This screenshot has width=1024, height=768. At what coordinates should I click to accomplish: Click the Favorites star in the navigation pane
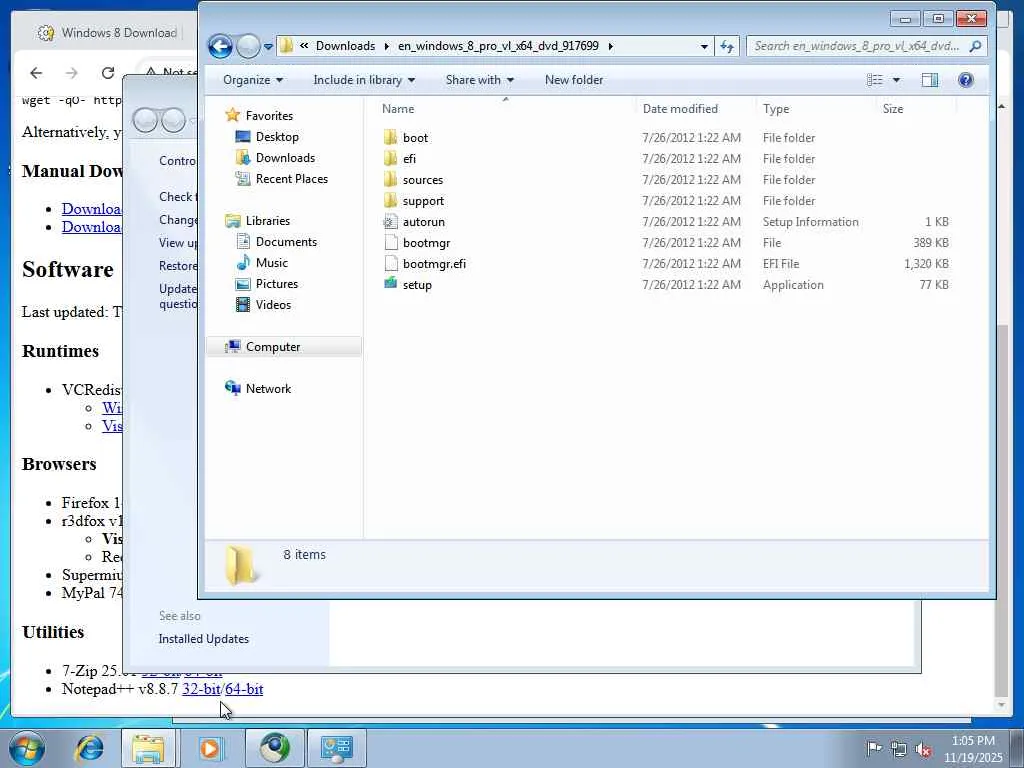point(232,115)
